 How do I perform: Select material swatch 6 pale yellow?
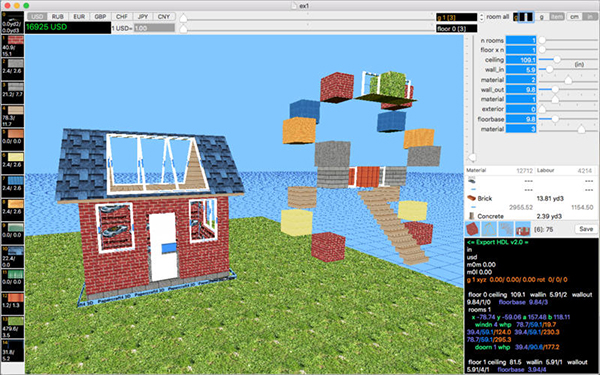pos(13,163)
